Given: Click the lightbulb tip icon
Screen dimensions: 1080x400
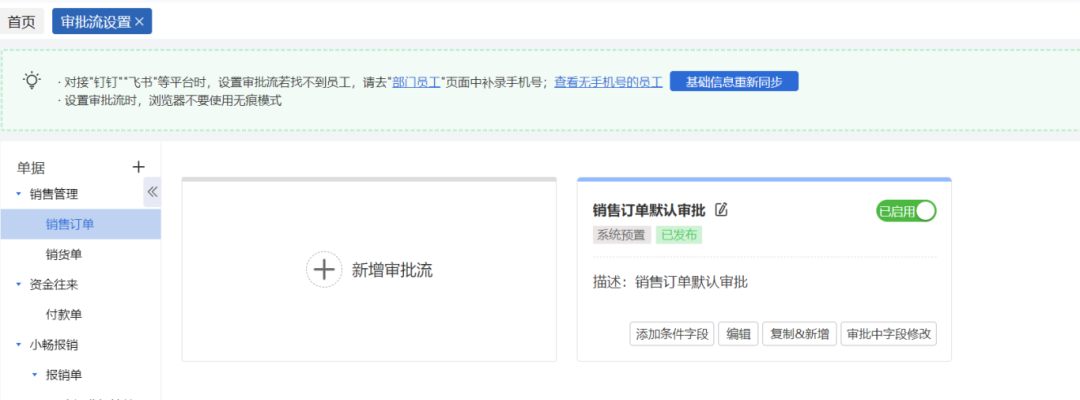Looking at the screenshot, I should coord(33,80).
